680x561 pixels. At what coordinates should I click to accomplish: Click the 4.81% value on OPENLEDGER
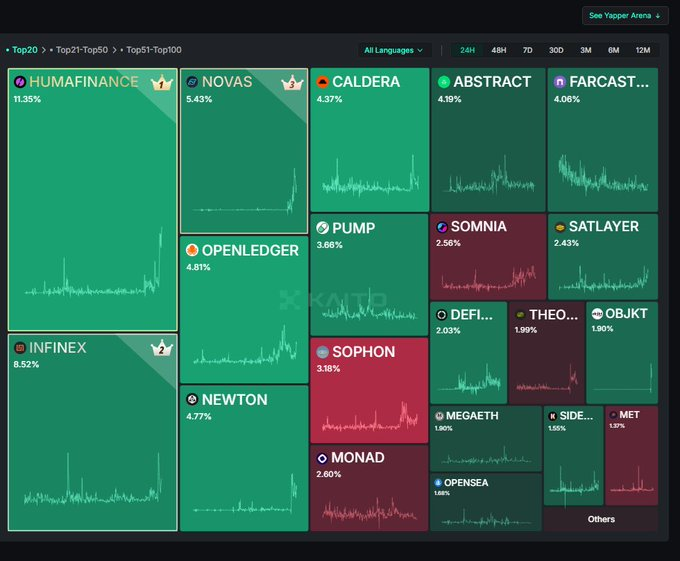[198, 267]
